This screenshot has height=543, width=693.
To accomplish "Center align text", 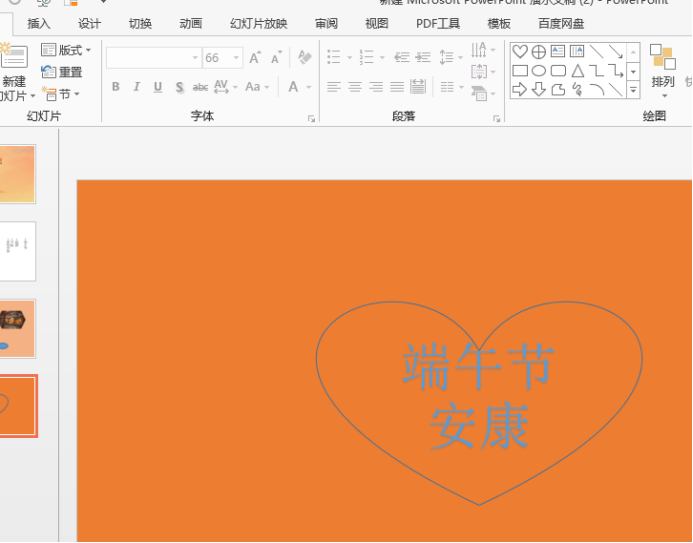I will tap(355, 87).
